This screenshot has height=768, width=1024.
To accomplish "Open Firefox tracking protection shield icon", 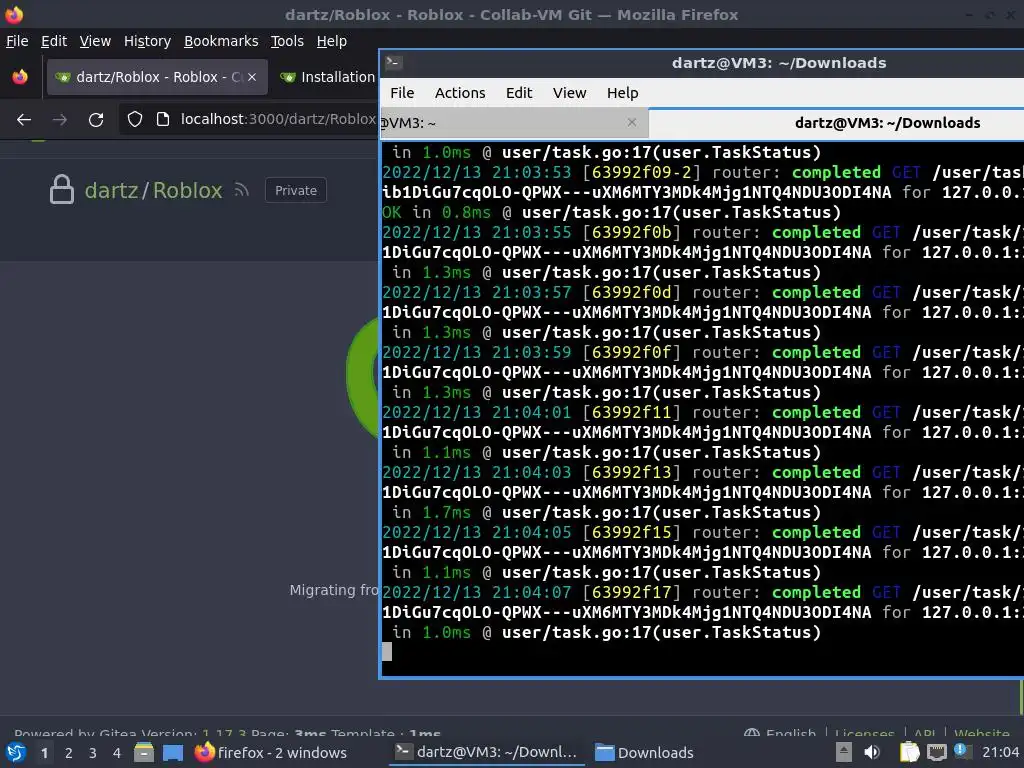I will point(135,119).
